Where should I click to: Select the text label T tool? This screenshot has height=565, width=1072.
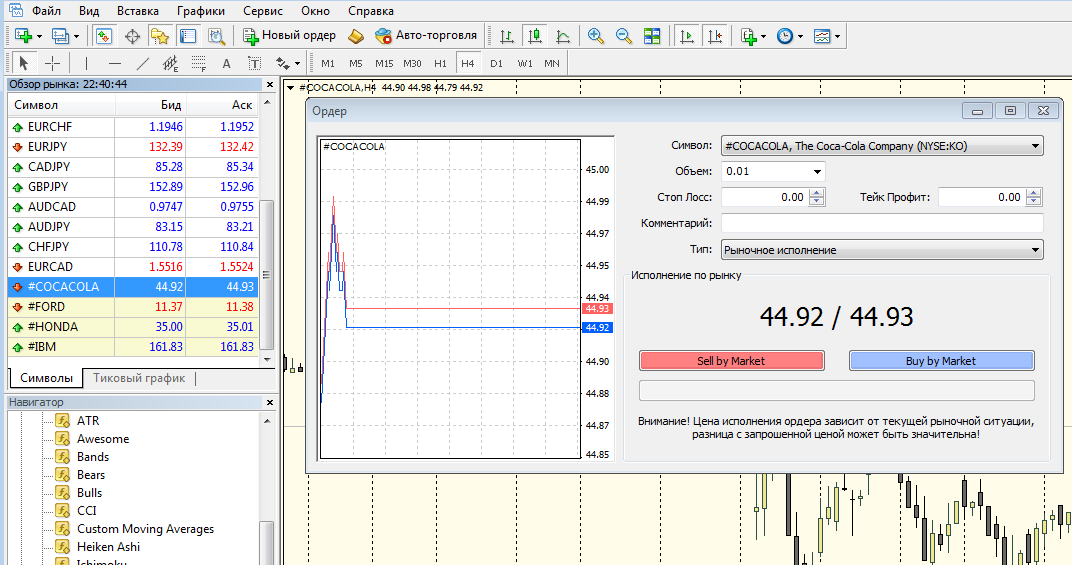point(254,64)
